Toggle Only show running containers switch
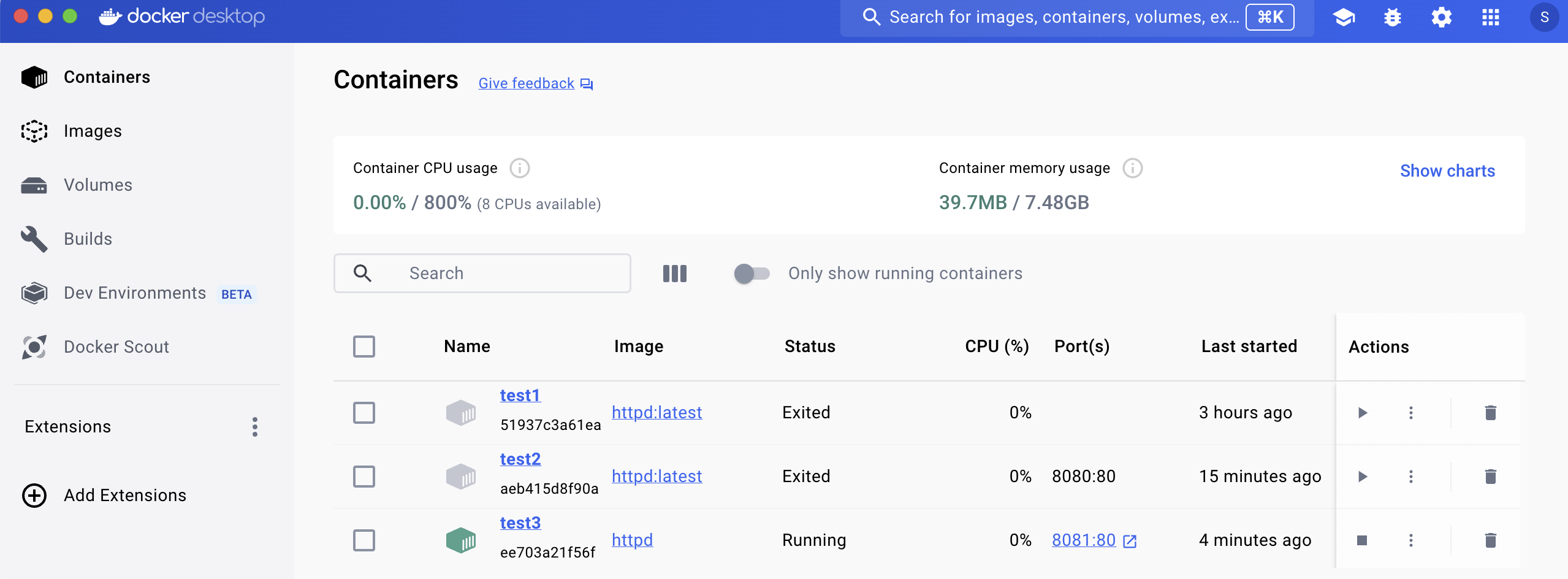The height and width of the screenshot is (579, 1568). click(x=752, y=274)
